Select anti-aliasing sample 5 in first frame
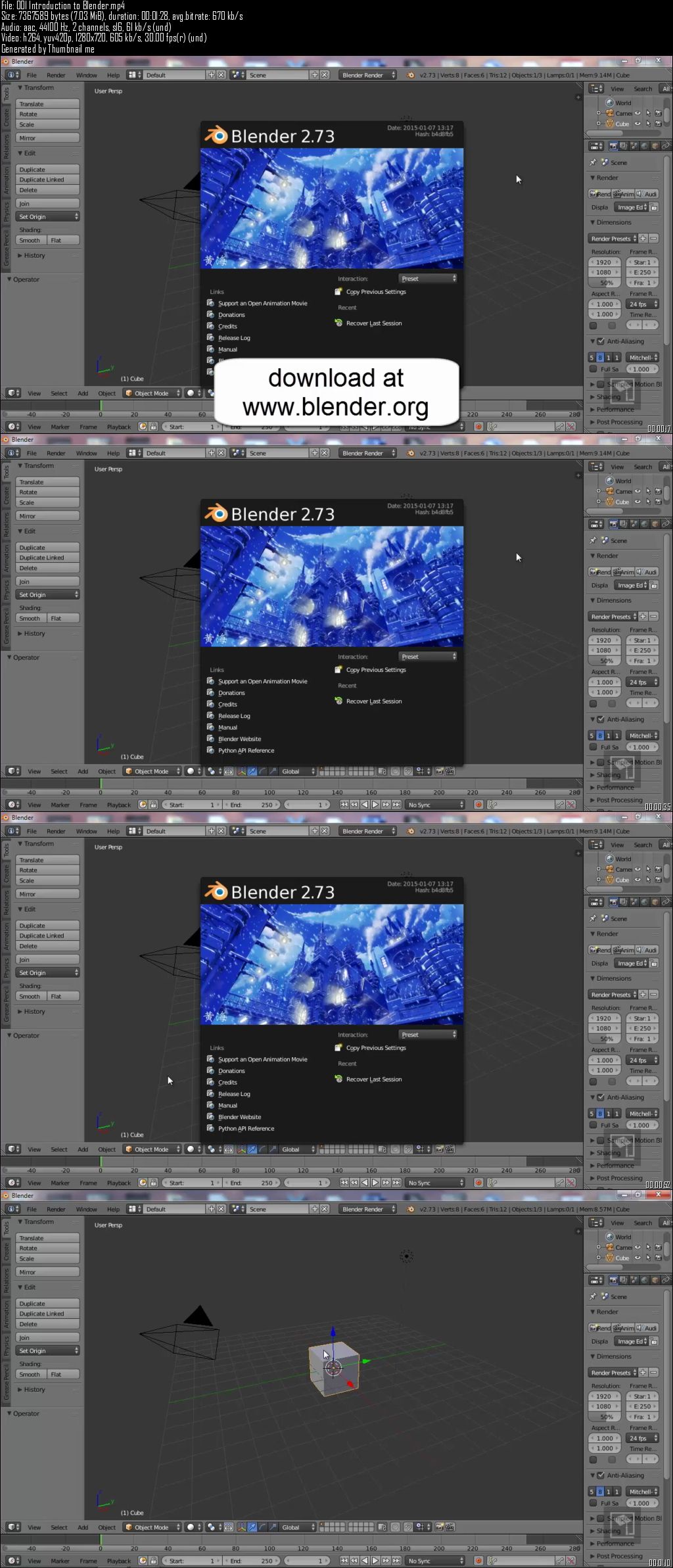 point(592,358)
